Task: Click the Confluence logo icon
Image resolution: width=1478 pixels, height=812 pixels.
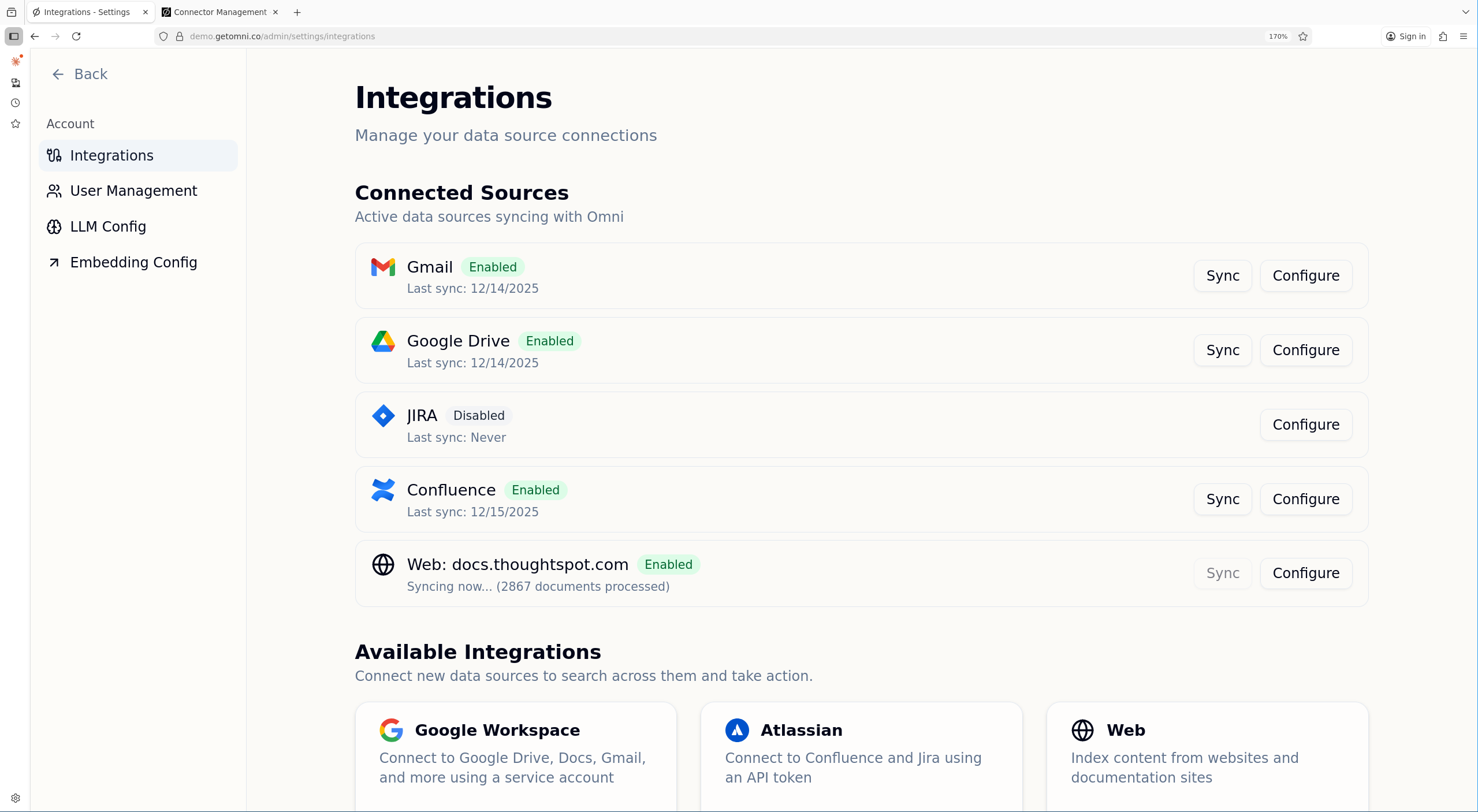Action: click(x=383, y=490)
